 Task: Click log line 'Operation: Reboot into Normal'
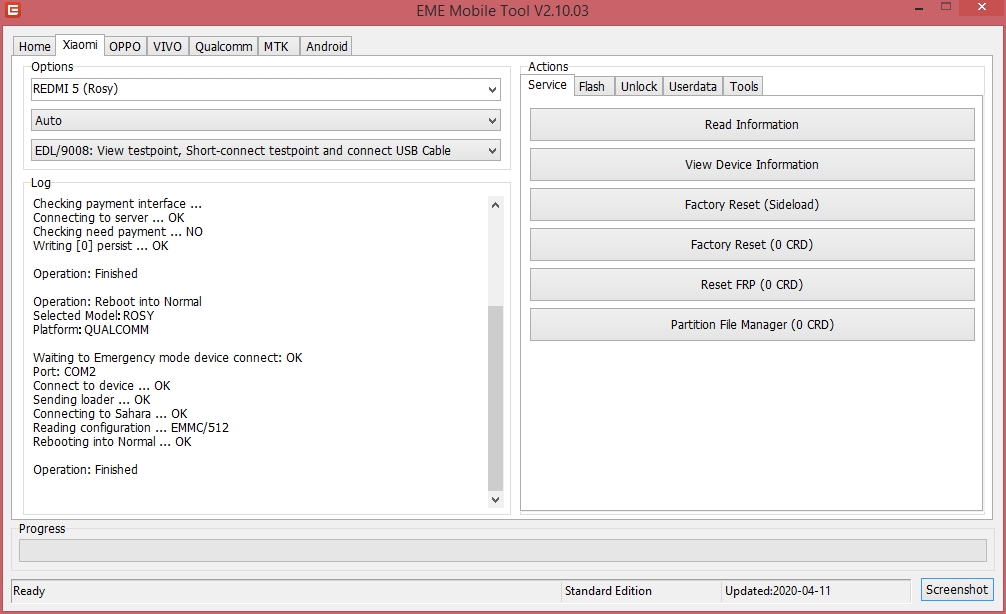pyautogui.click(x=117, y=302)
